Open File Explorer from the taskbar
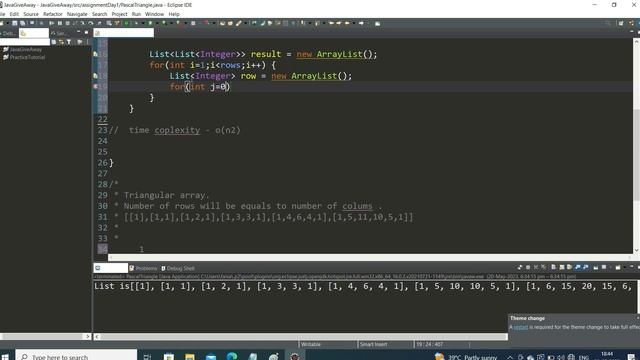Viewport: 640px width, 360px height. coord(189,357)
